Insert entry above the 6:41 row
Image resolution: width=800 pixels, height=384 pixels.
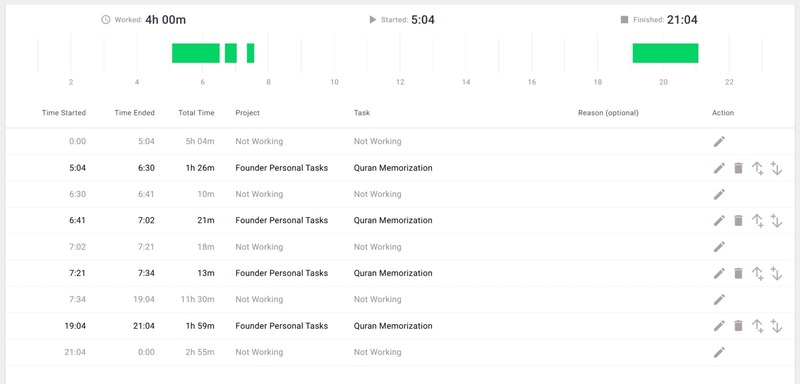click(x=758, y=220)
